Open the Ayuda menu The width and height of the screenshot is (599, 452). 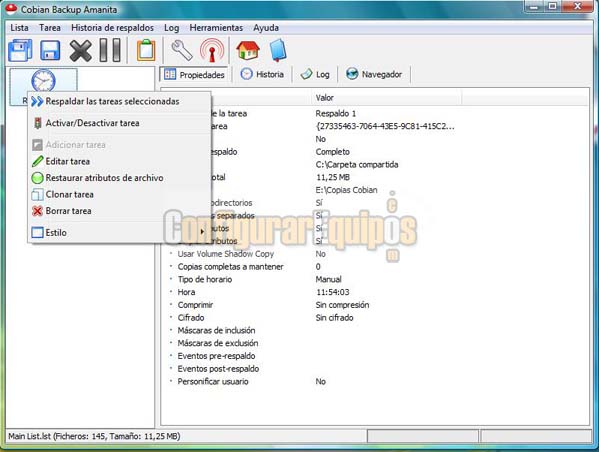click(266, 28)
